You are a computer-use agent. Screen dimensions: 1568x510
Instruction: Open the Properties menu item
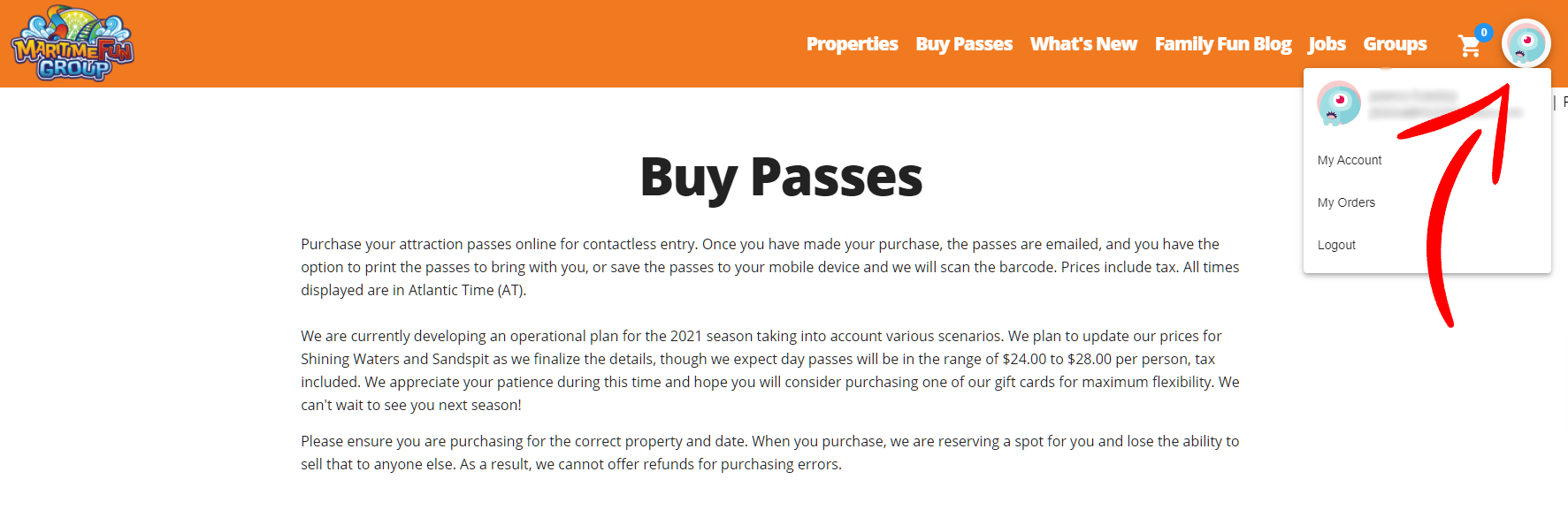(x=852, y=44)
